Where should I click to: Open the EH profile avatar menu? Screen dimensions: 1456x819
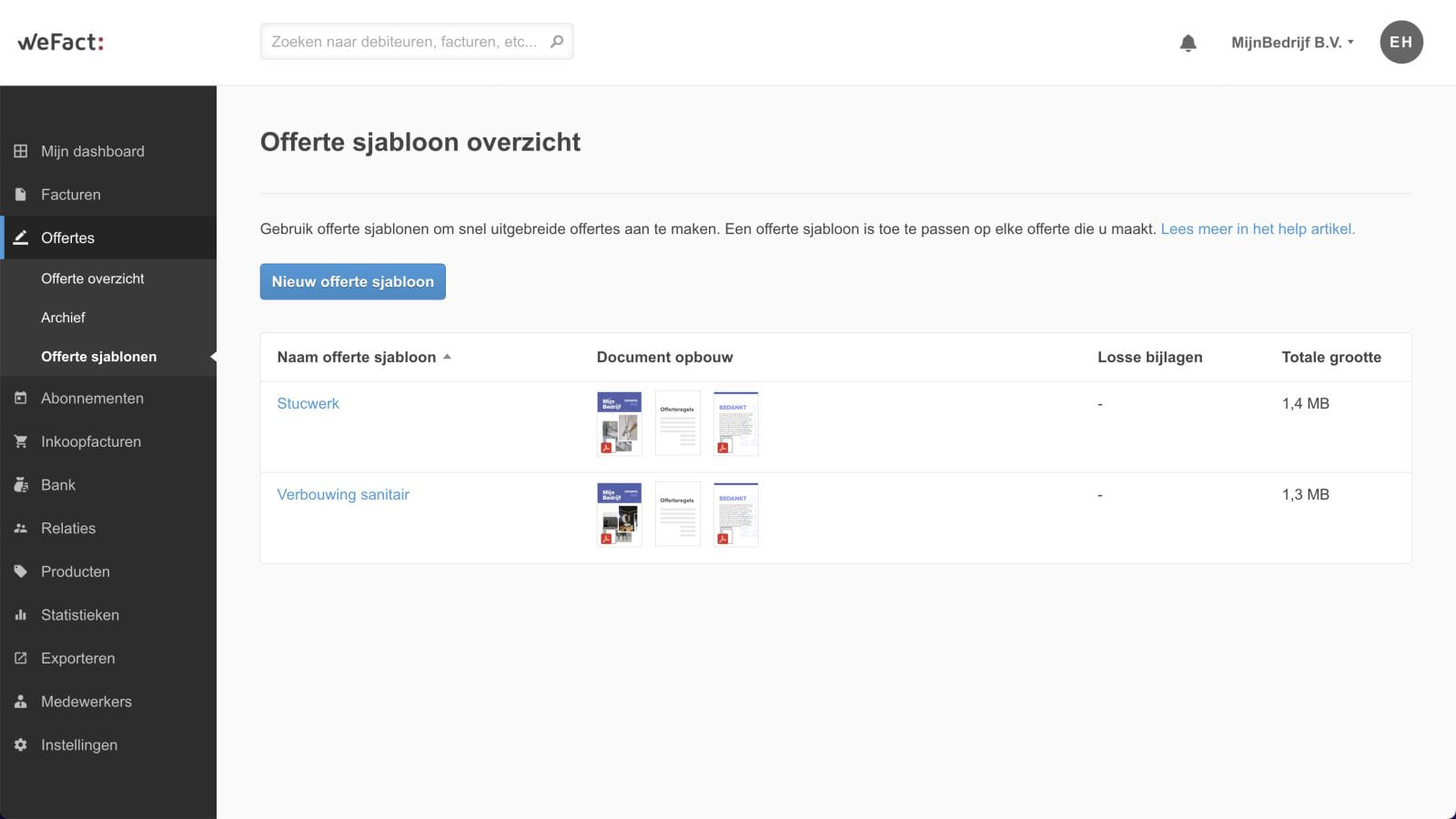coord(1401,41)
